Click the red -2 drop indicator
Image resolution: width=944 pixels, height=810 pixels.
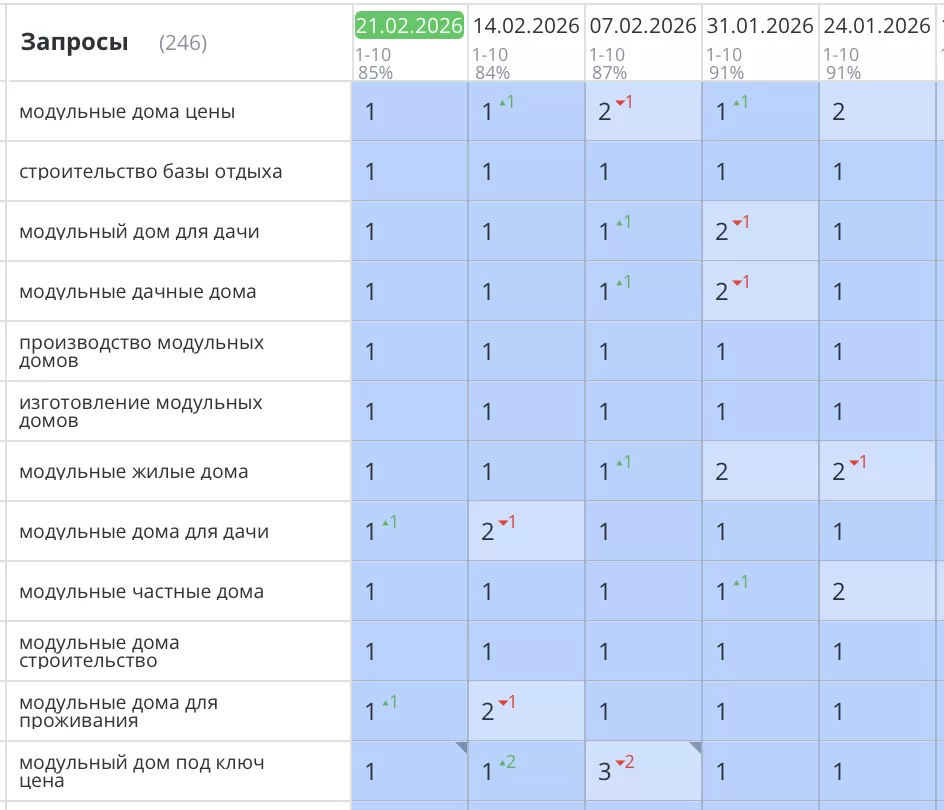click(625, 763)
